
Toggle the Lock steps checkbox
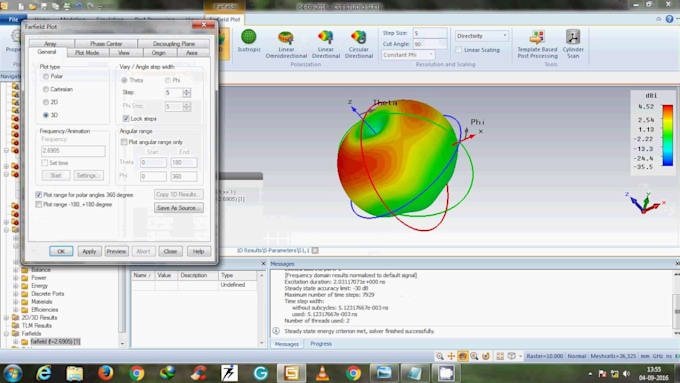tap(126, 118)
